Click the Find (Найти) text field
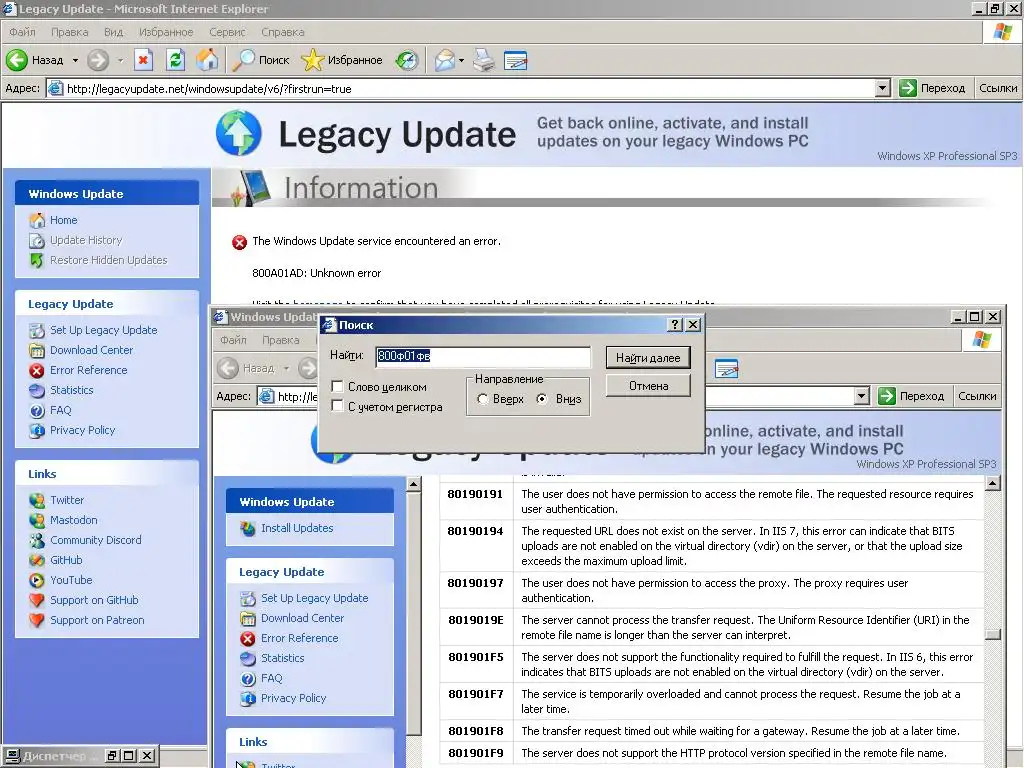 click(x=483, y=356)
